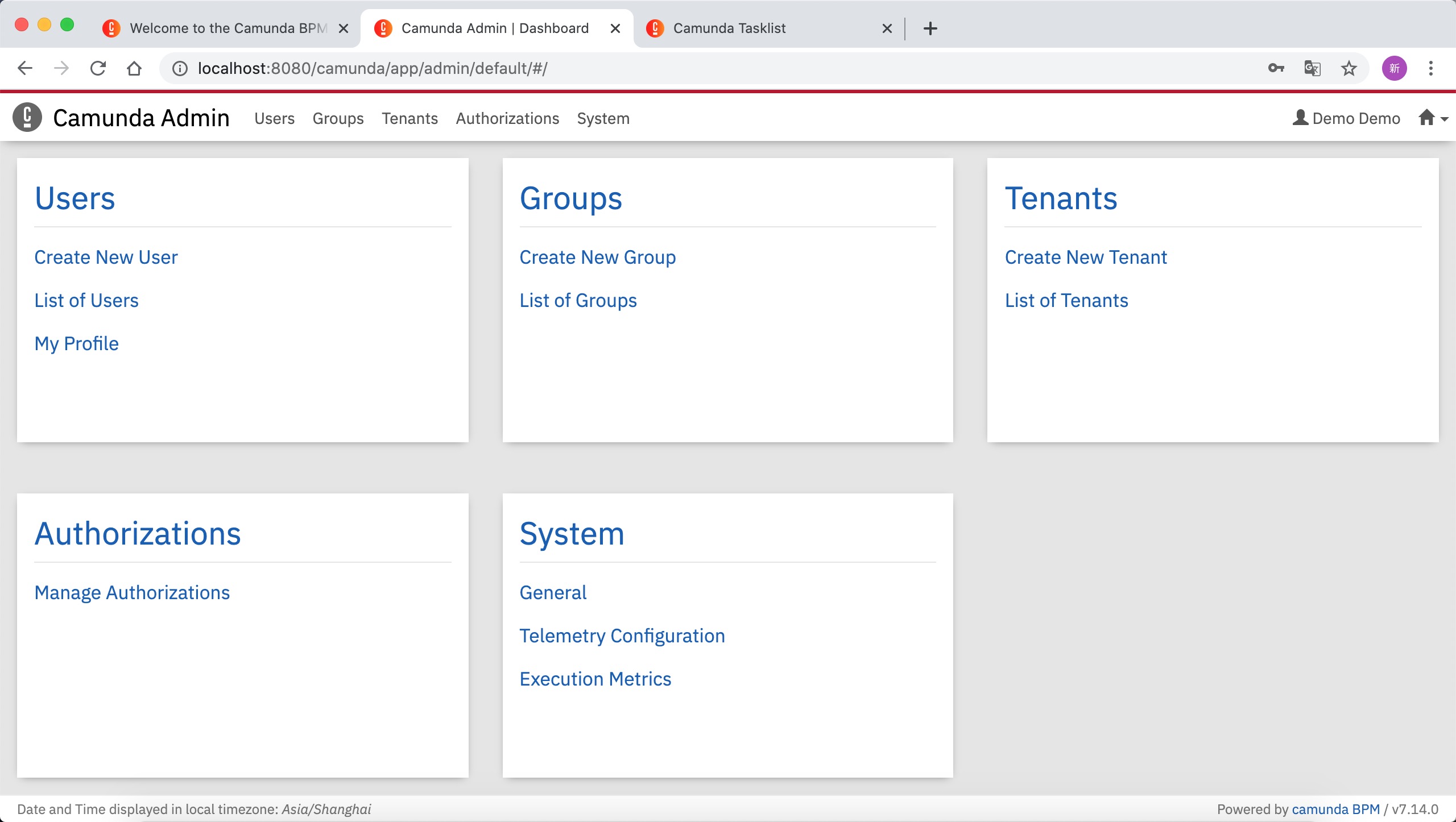The width and height of the screenshot is (1456, 822).
Task: Open the Users menu item
Action: [x=275, y=118]
